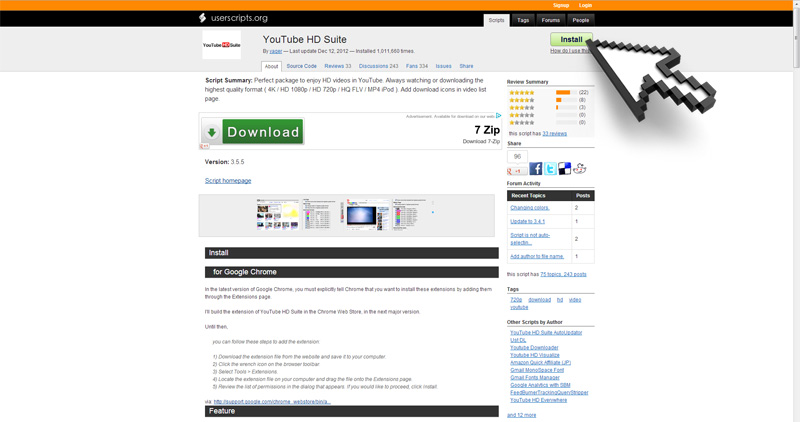The width and height of the screenshot is (800, 422).
Task: Open the Tags tab in the header
Action: click(523, 20)
